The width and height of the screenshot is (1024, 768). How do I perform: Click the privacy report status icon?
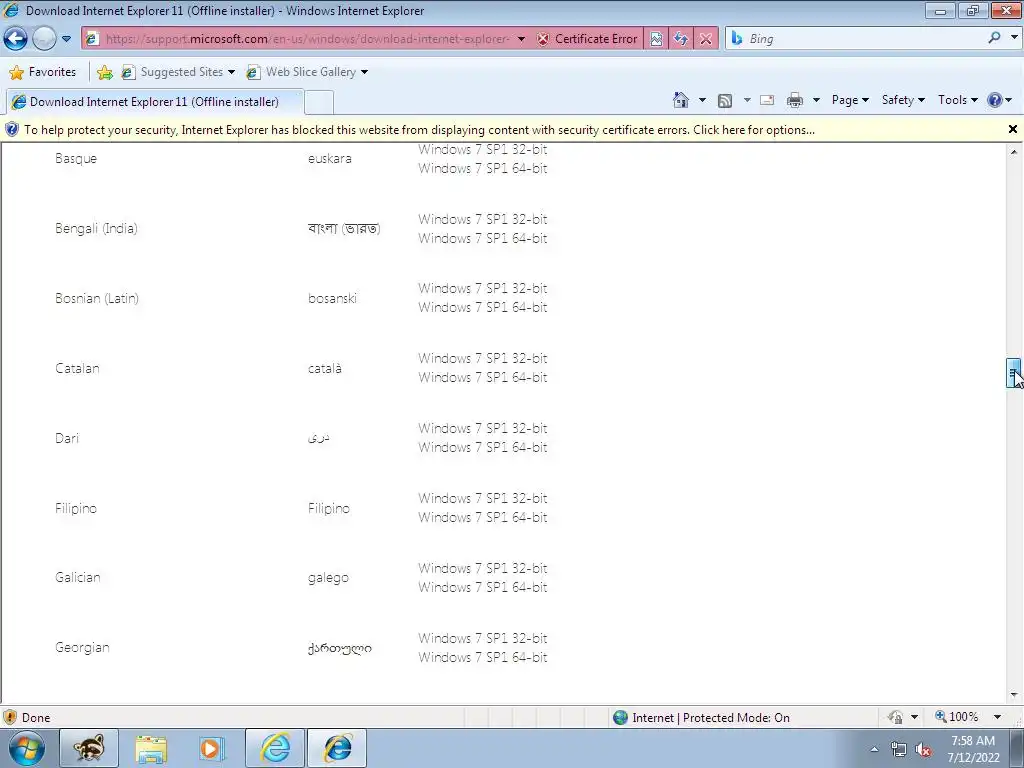point(895,718)
